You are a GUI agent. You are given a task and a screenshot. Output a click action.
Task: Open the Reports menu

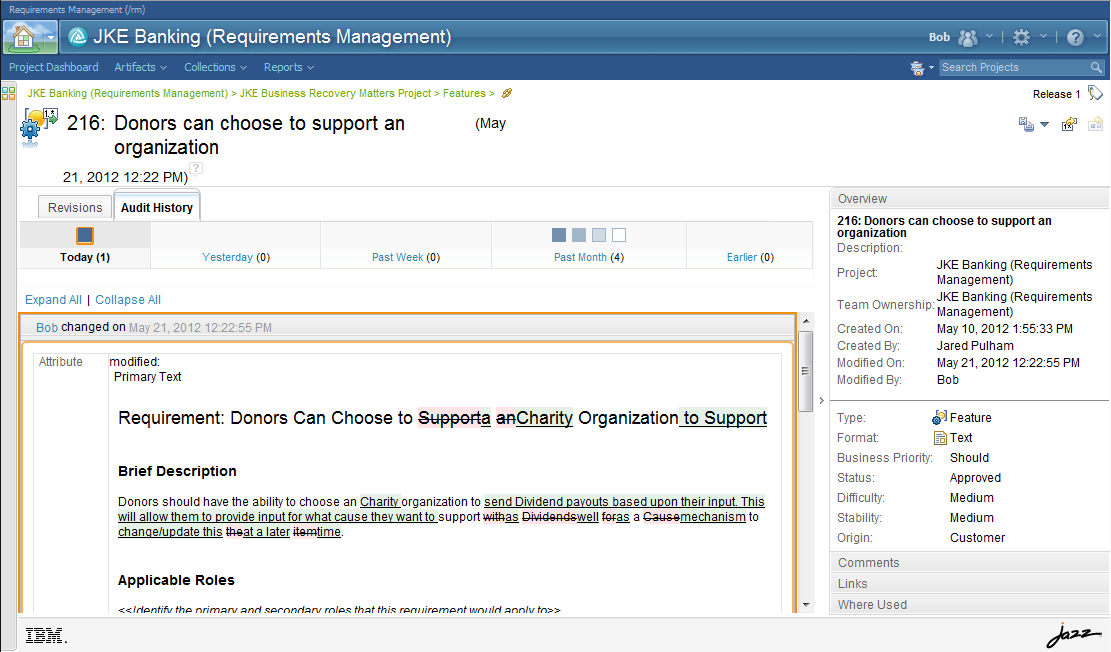click(x=288, y=67)
